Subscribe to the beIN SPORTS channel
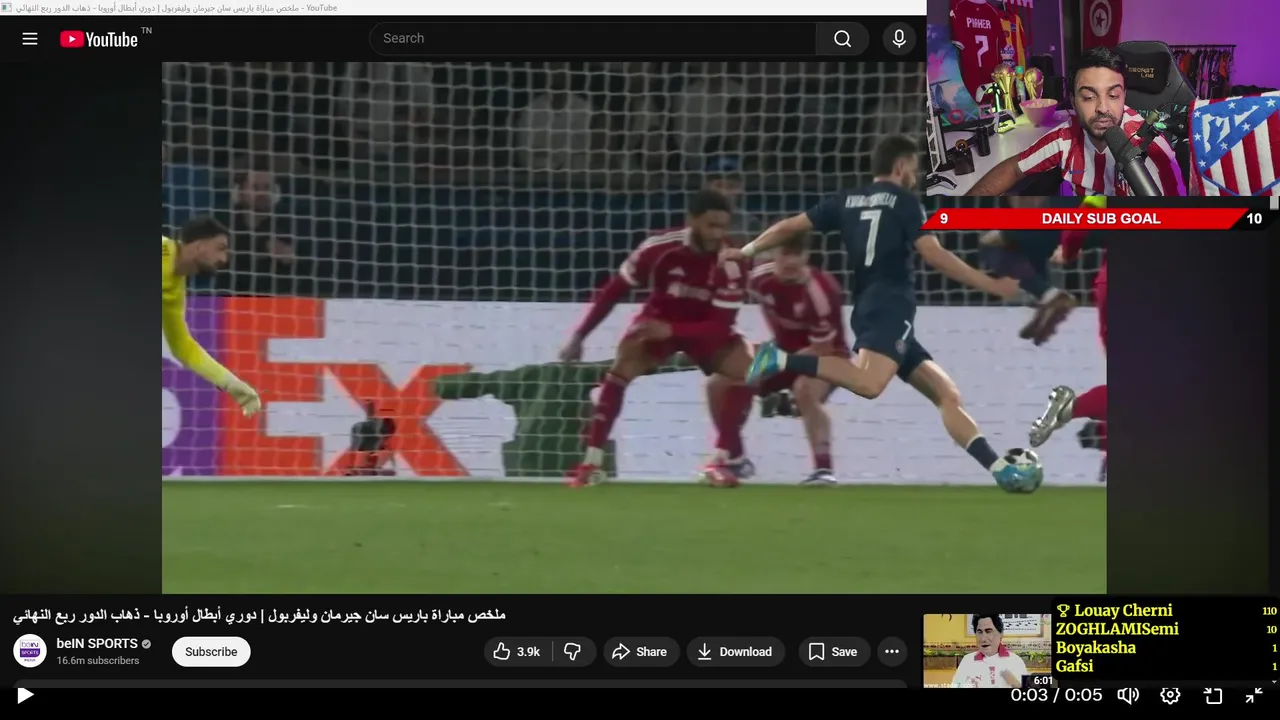1280x720 pixels. pos(211,652)
